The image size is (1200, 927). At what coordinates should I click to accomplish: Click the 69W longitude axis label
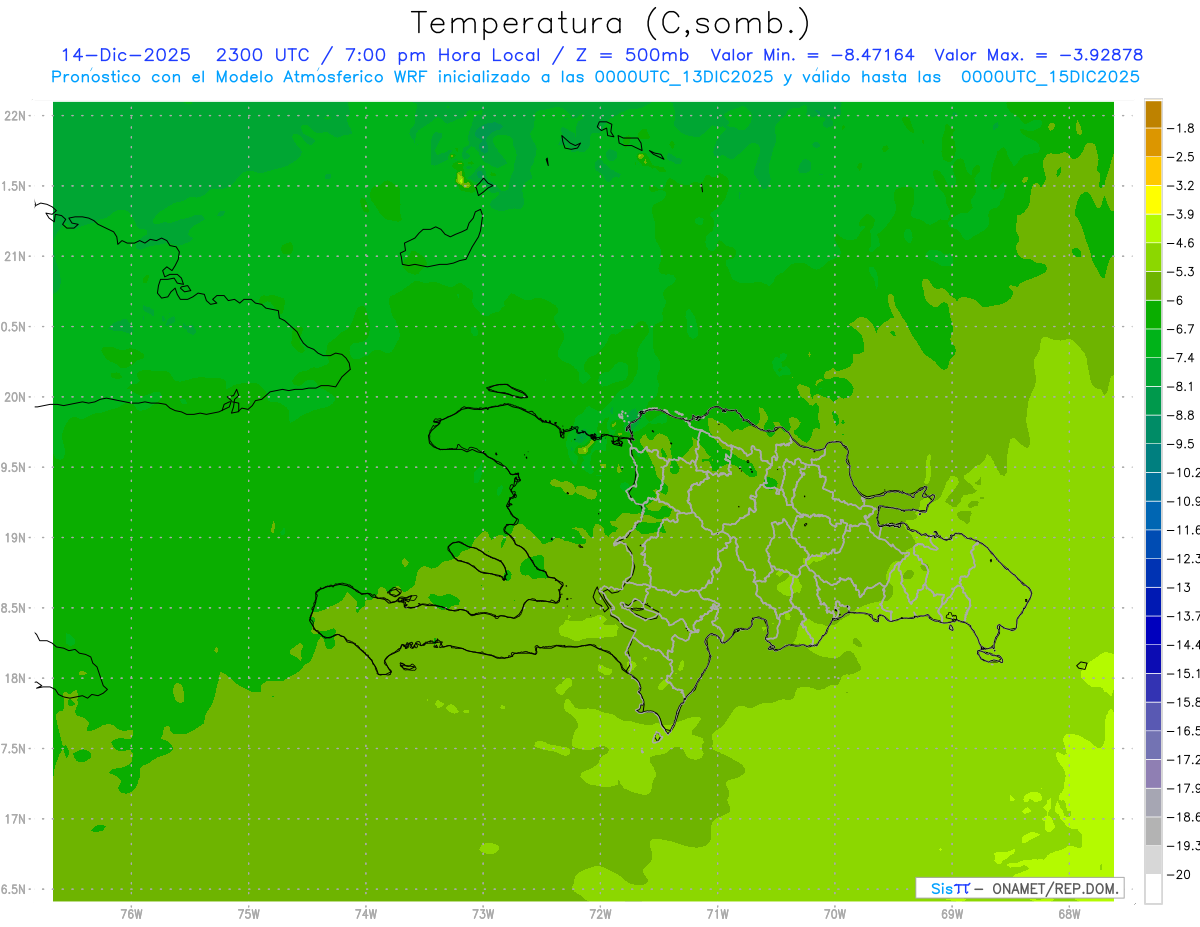coord(952,913)
